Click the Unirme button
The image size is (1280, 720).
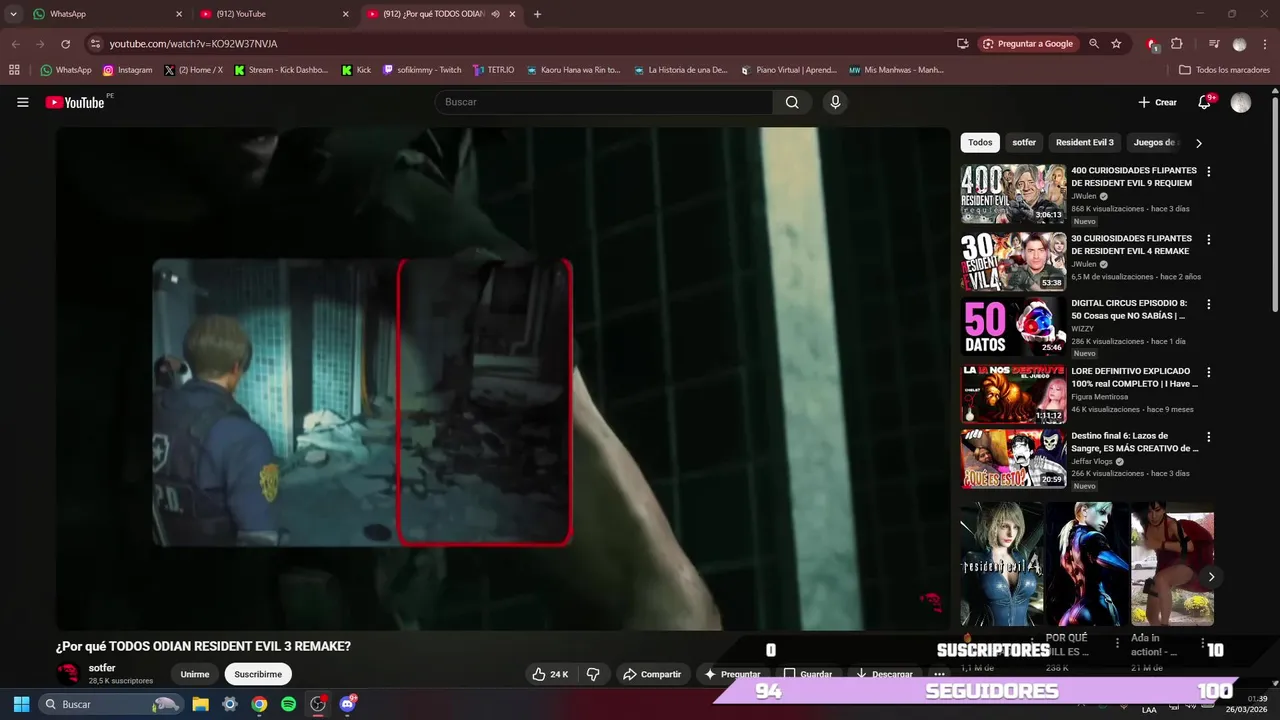coord(195,674)
